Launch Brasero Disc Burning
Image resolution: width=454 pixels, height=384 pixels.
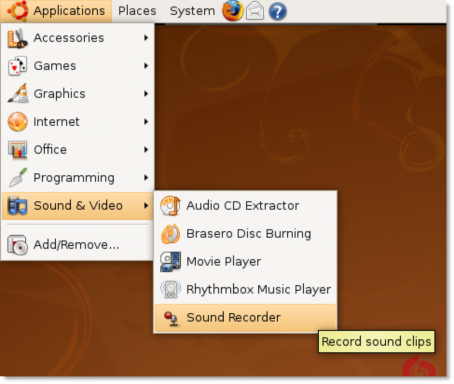coord(245,234)
